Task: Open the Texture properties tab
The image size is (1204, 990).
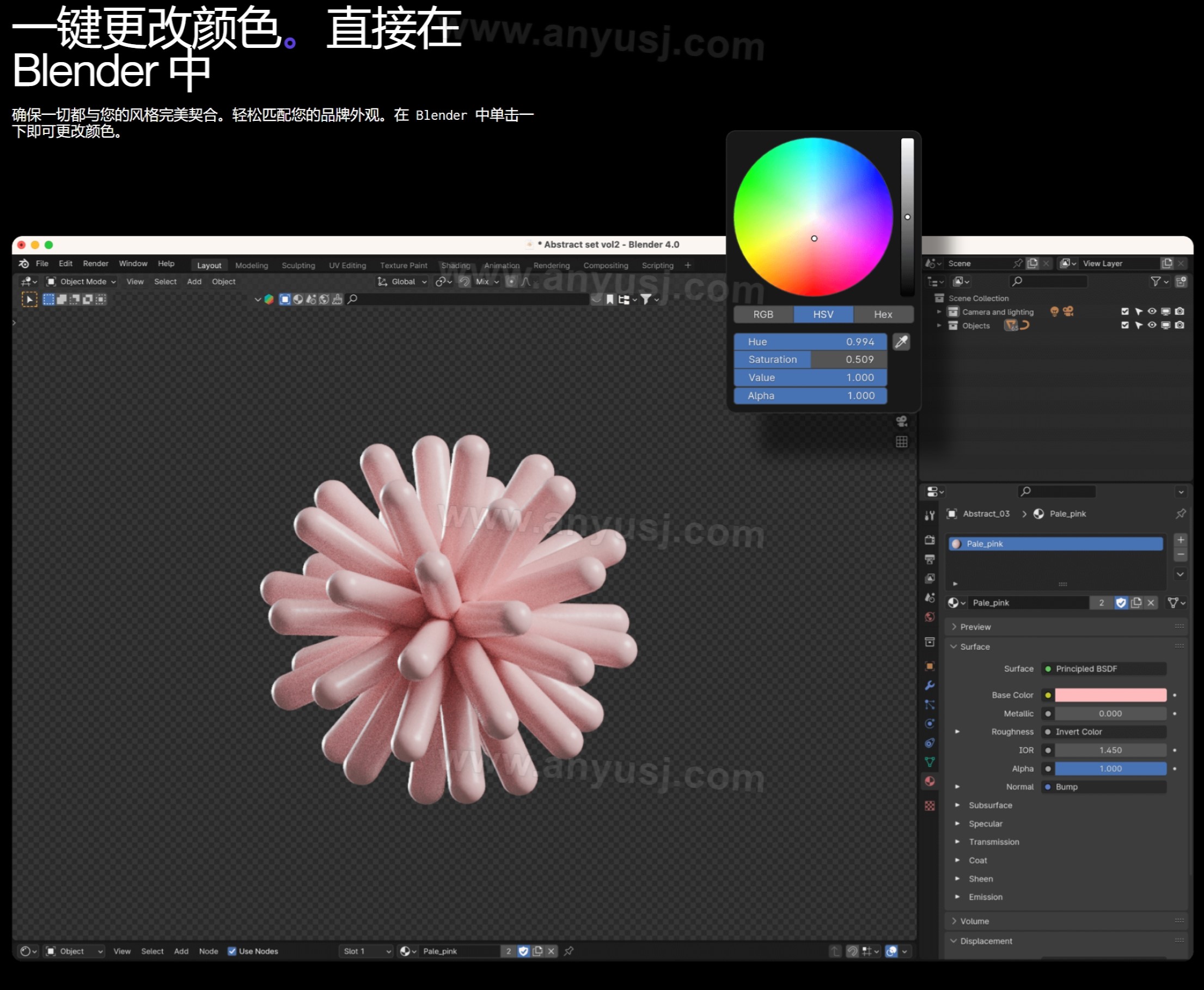Action: point(930,806)
